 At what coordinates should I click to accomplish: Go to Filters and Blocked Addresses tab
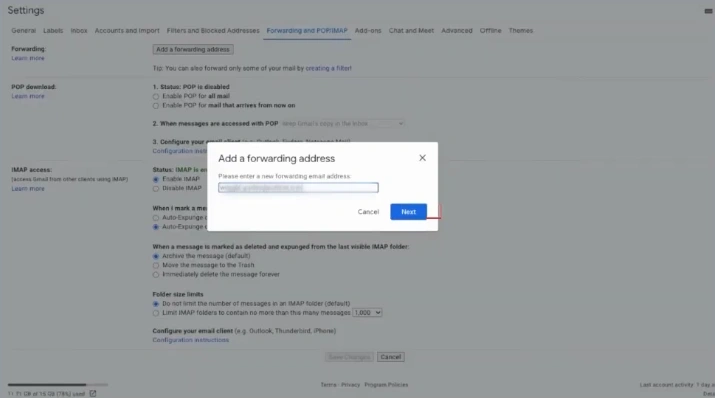213,31
